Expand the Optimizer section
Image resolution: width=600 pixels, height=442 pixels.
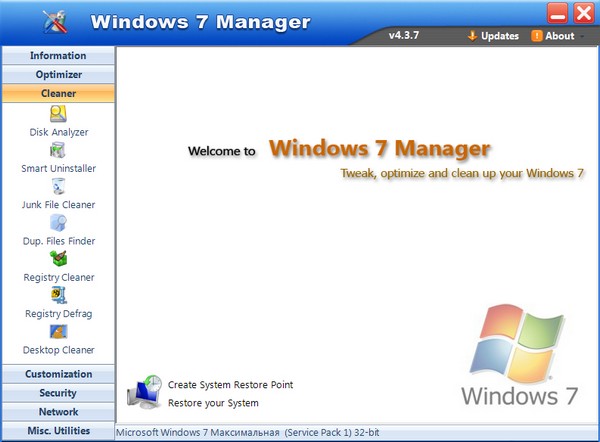point(58,75)
